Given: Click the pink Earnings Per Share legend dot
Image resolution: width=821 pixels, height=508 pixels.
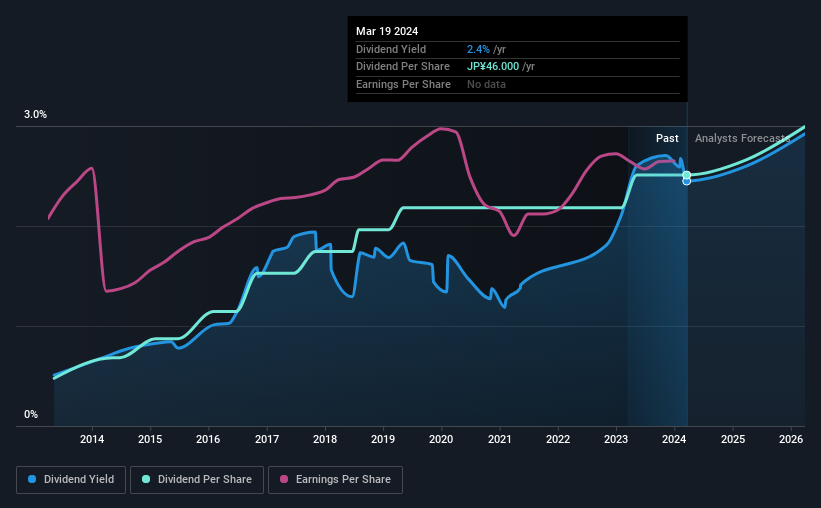Looking at the screenshot, I should coord(284,479).
